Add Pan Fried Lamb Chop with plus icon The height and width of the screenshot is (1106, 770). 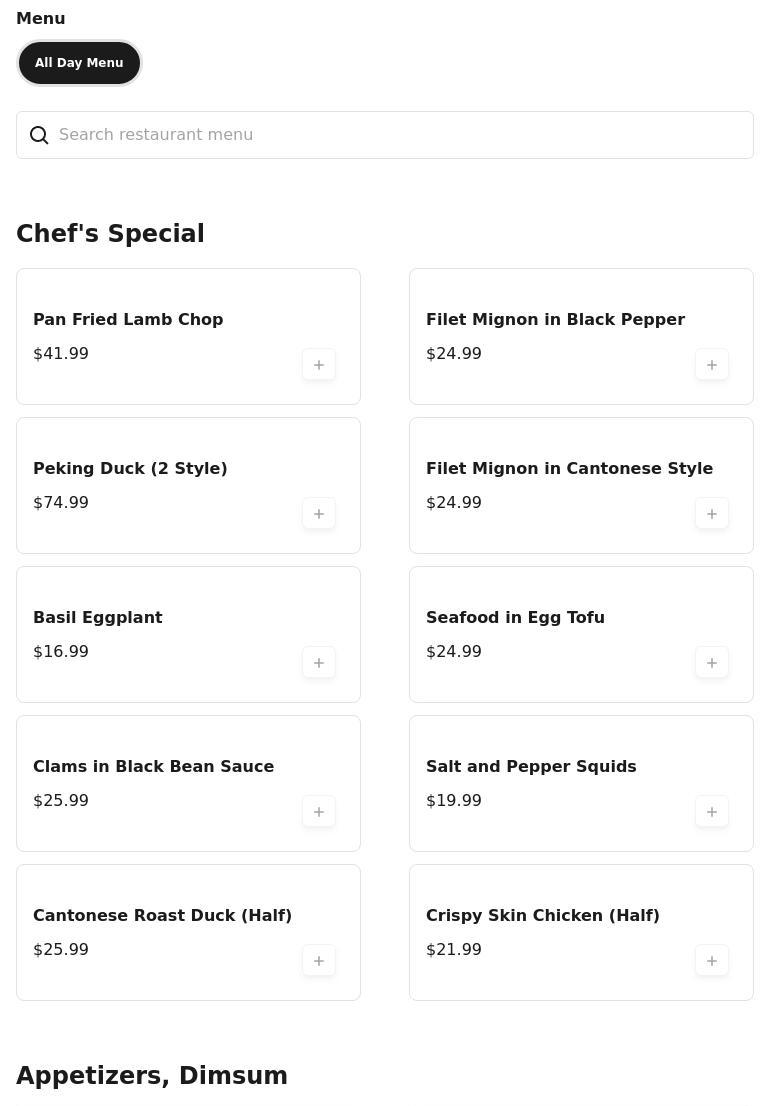[319, 365]
